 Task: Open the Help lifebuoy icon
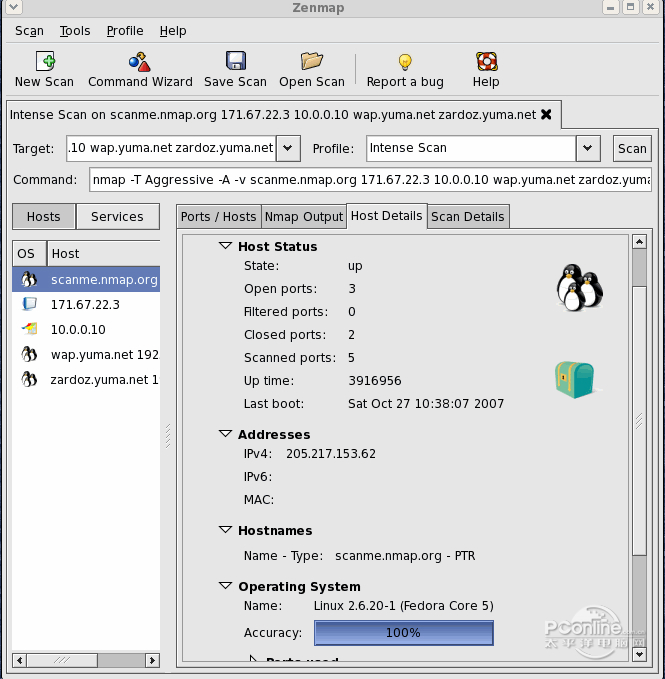487,61
